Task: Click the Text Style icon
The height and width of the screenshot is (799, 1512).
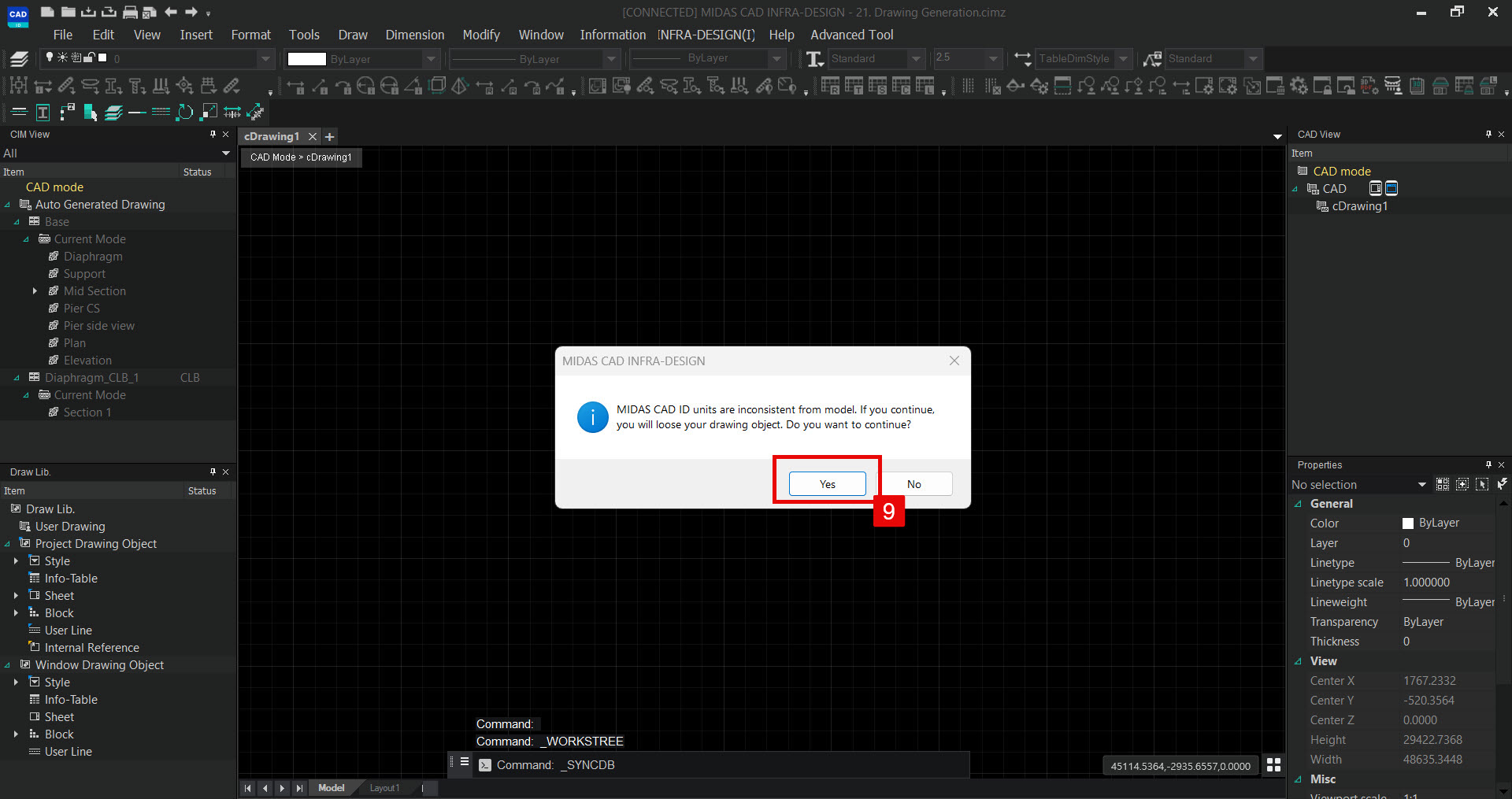Action: click(x=815, y=59)
